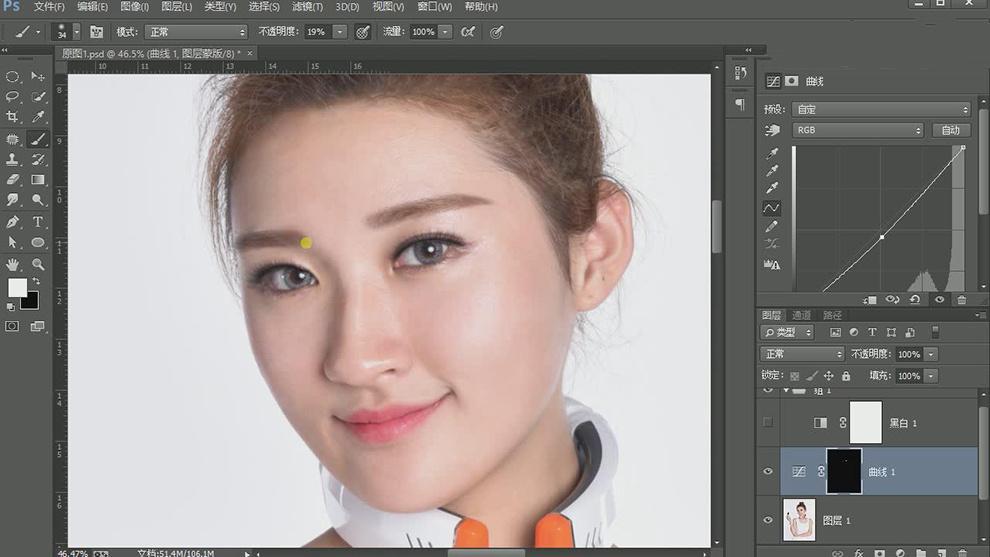Screen dimensions: 990x557
Task: Select the Clone Stamp tool
Action: click(x=13, y=160)
